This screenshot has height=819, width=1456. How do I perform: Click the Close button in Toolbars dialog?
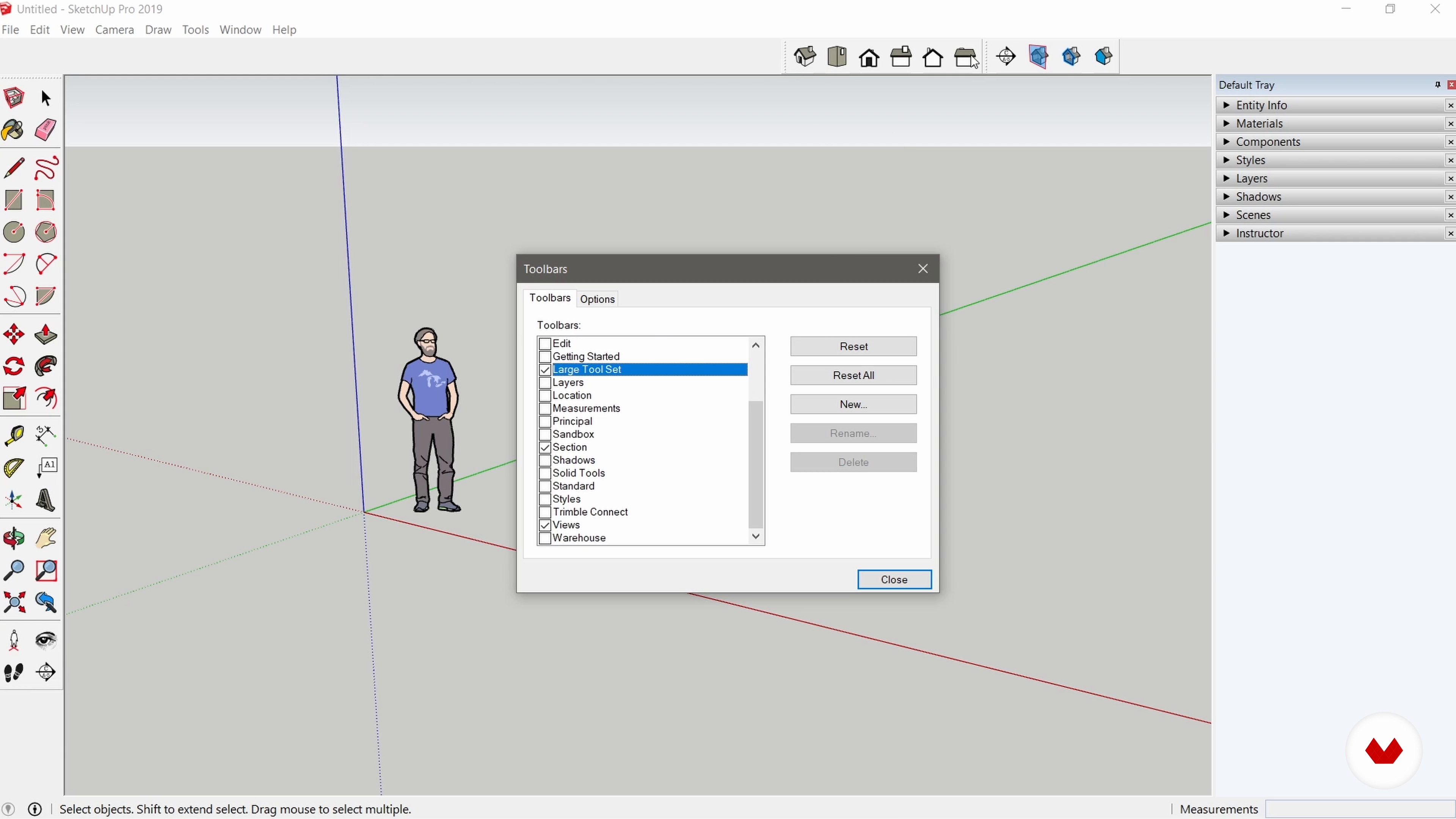[x=894, y=579]
